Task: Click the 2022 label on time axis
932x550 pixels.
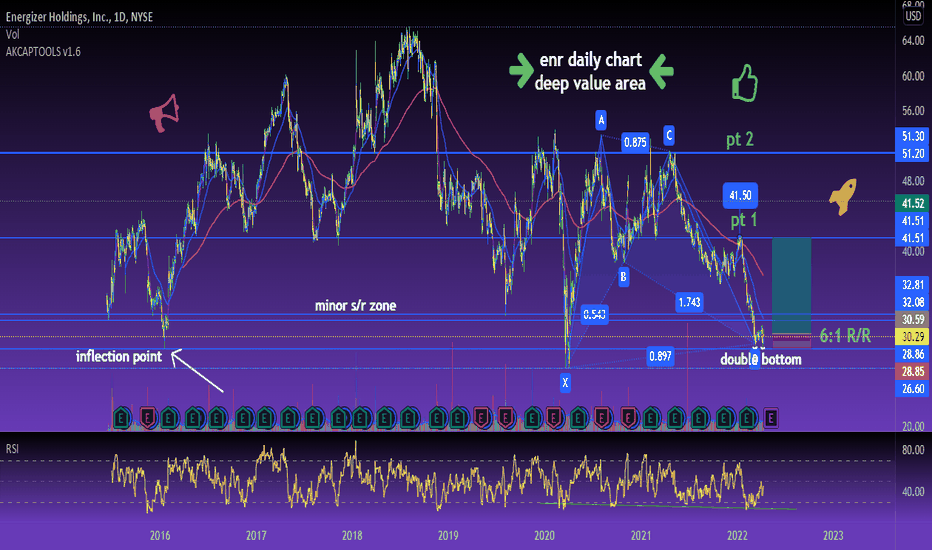Action: 737,536
